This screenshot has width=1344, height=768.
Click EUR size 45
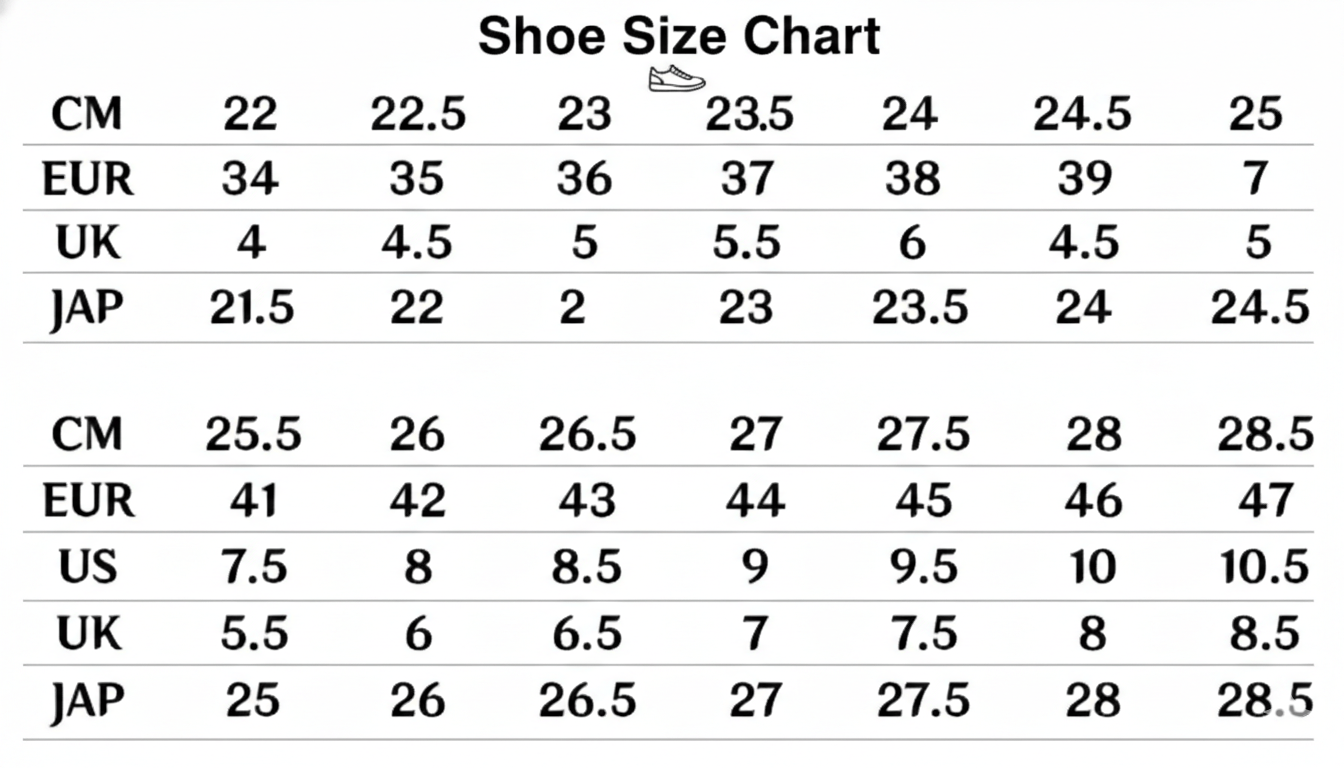click(x=922, y=500)
